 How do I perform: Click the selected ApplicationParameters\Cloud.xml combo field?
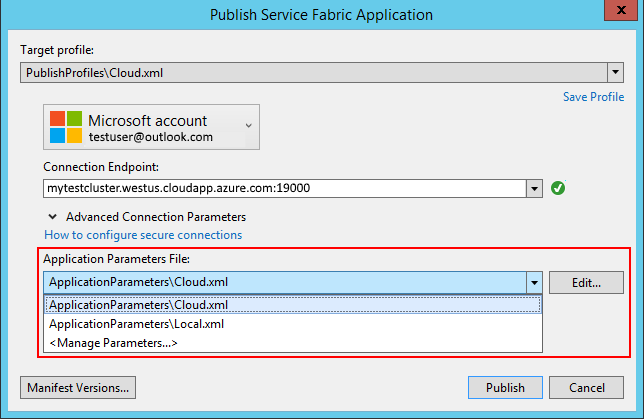tap(285, 282)
